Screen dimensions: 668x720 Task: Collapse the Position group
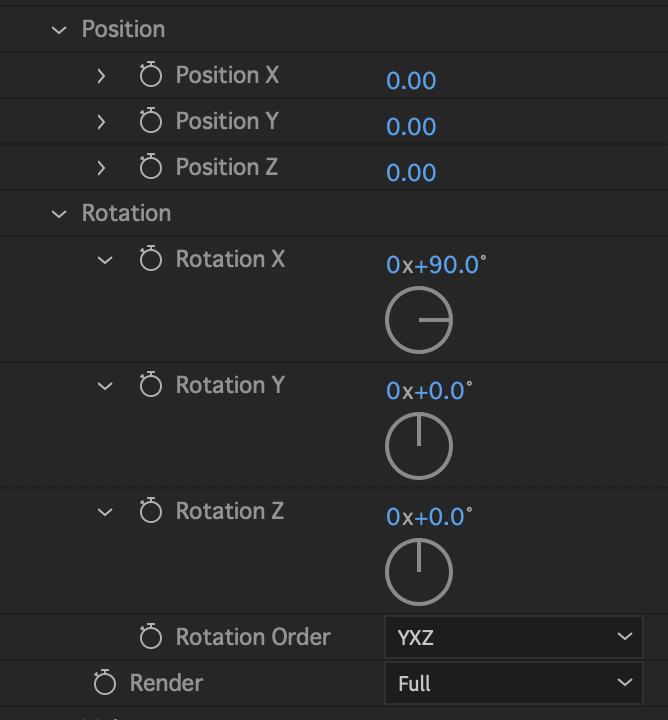coord(59,30)
